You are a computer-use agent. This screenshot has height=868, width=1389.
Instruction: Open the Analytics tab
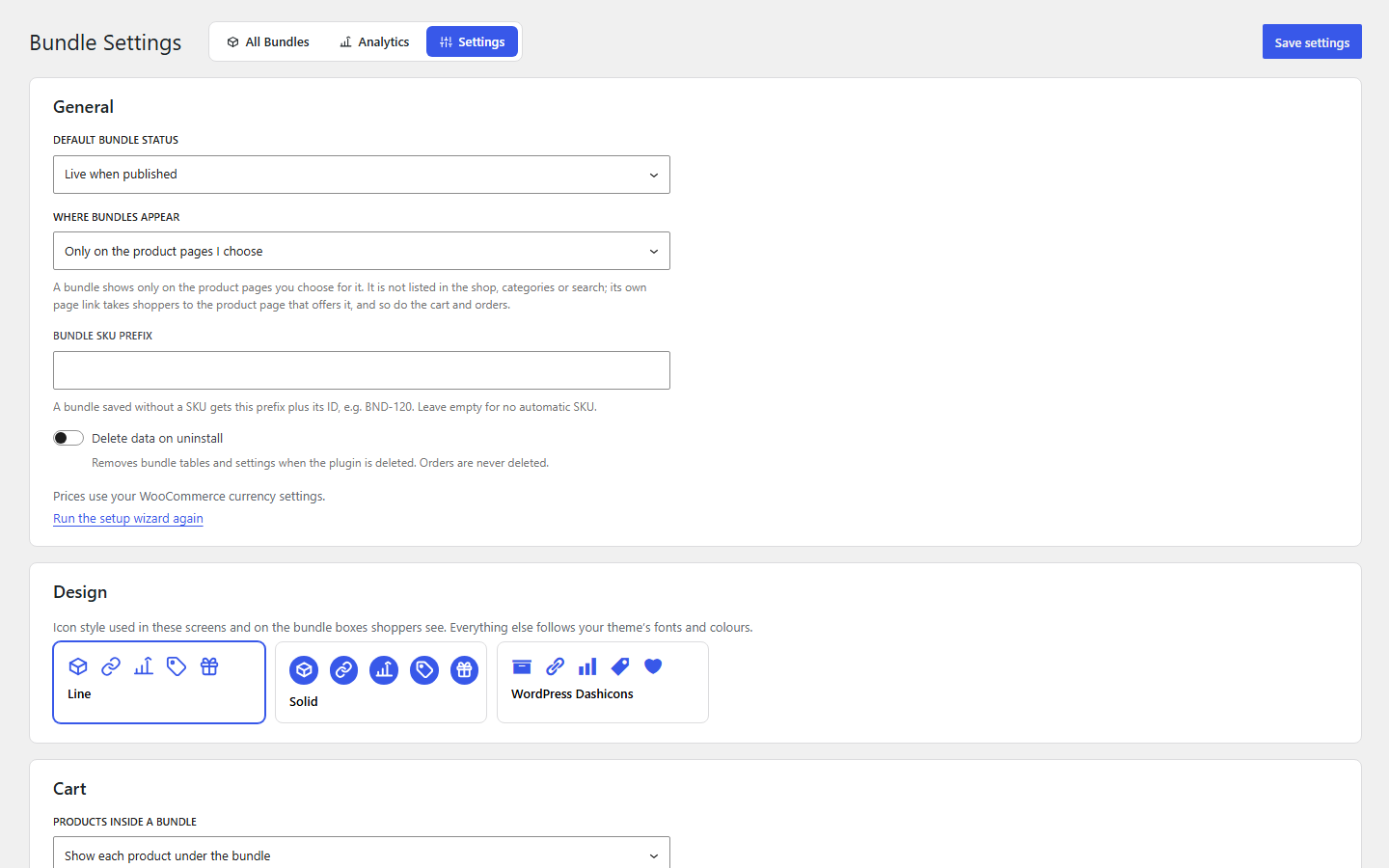374,41
